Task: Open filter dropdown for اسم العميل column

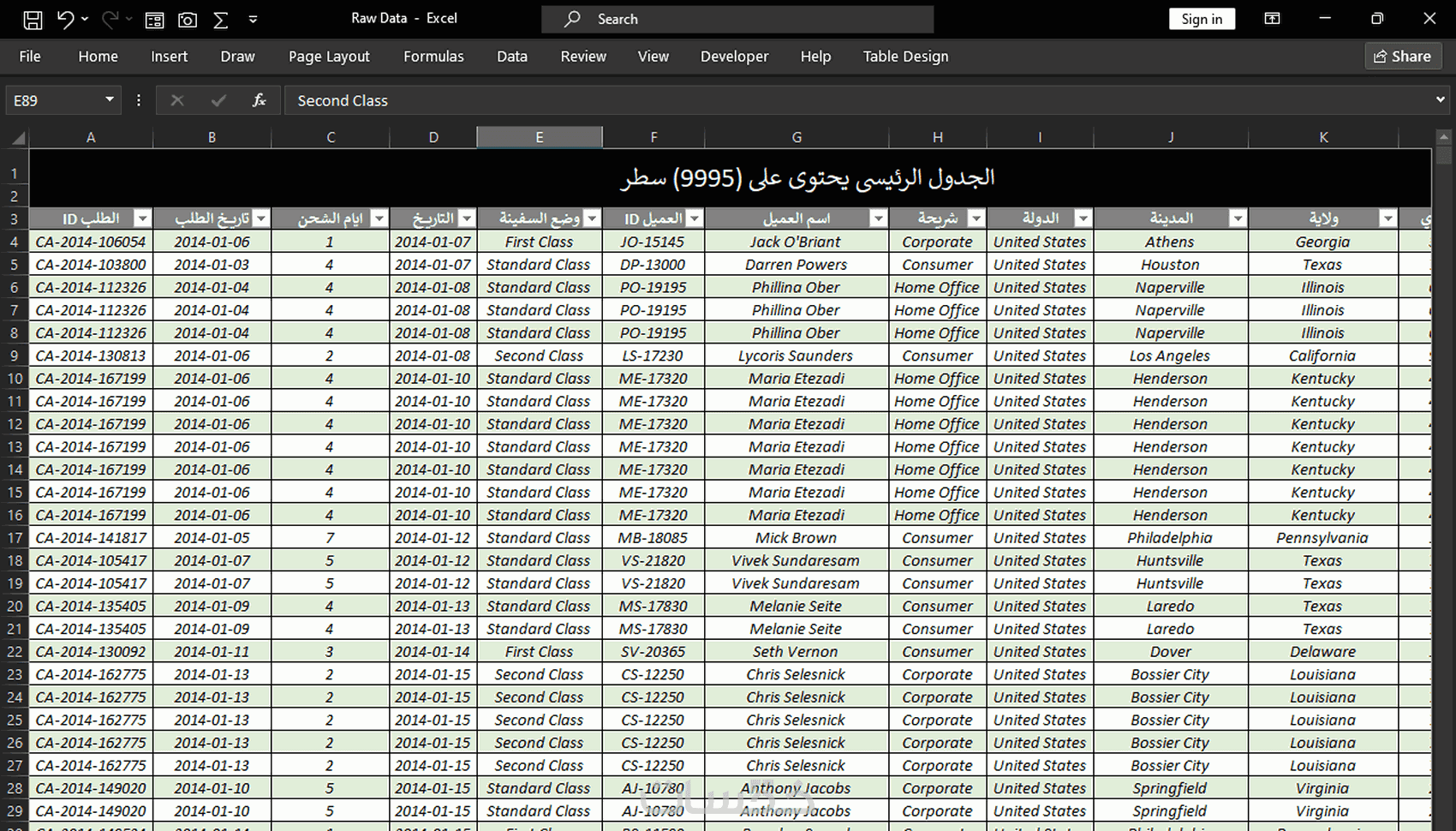Action: 878,218
